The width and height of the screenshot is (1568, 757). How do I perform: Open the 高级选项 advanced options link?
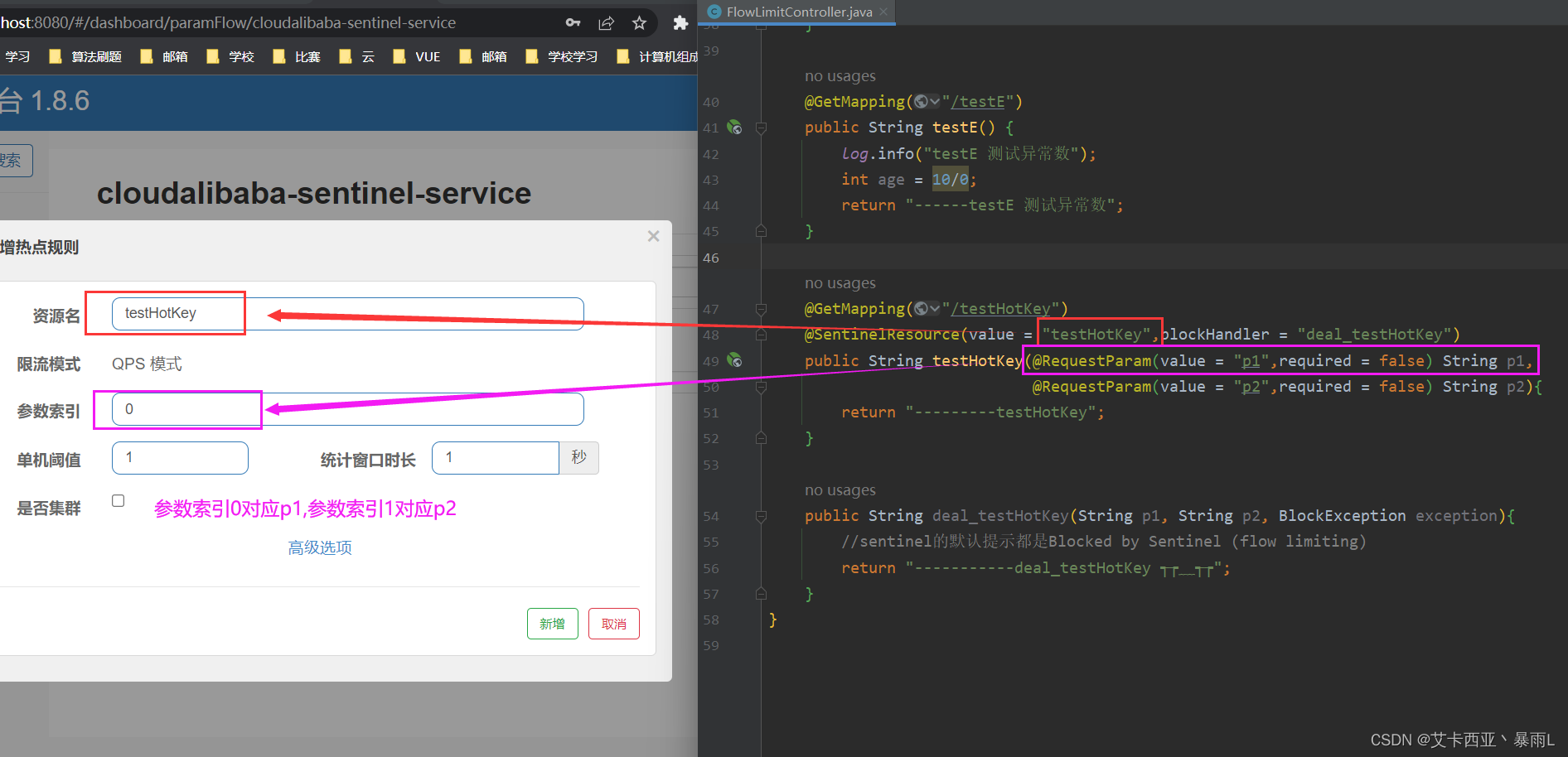[320, 547]
